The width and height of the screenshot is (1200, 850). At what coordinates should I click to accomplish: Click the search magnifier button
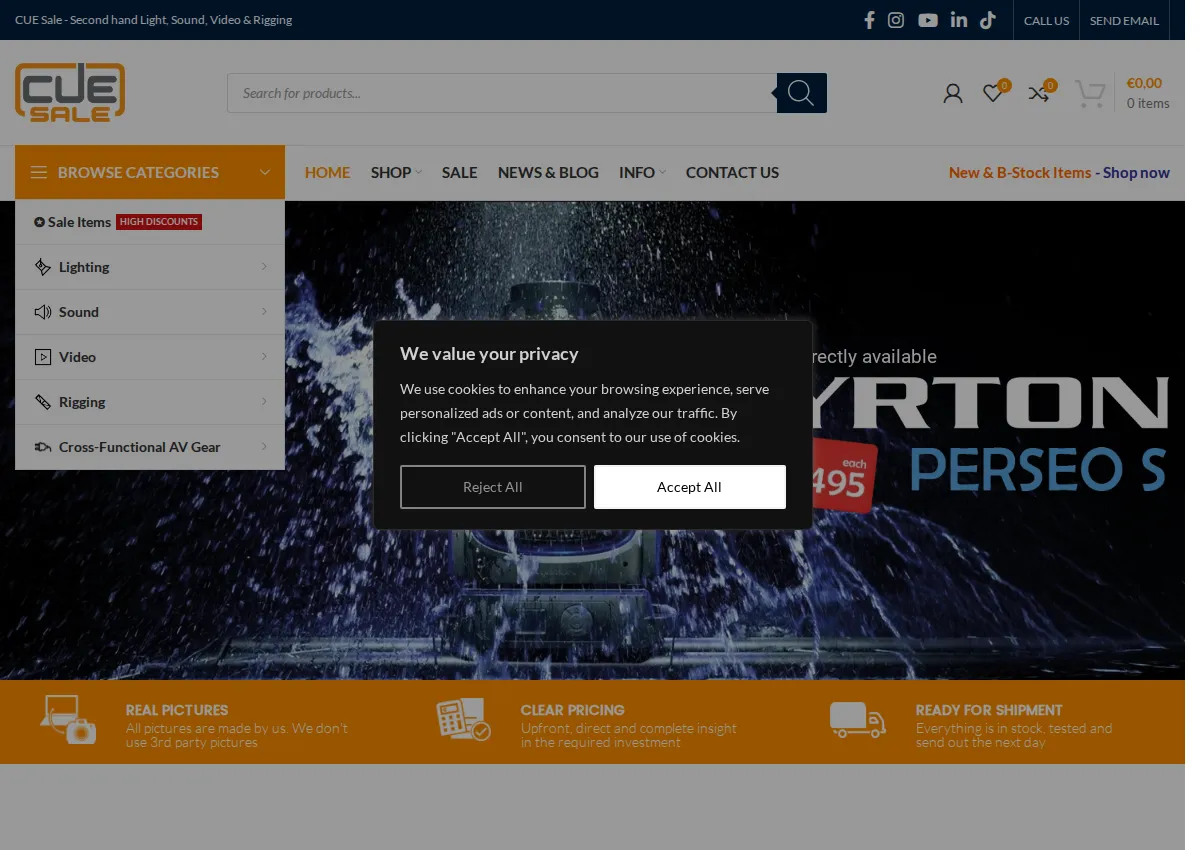tap(801, 93)
